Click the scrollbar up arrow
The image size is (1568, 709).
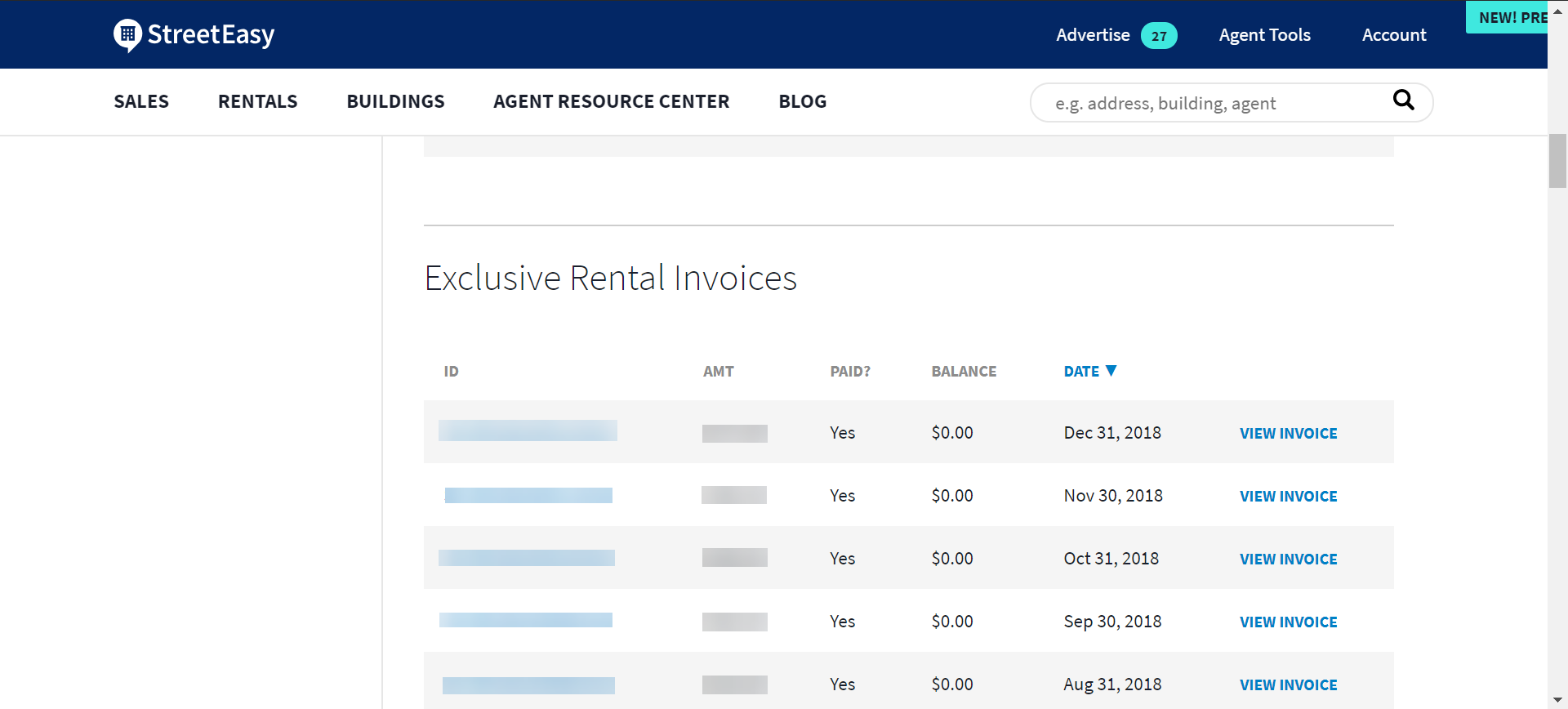1557,11
